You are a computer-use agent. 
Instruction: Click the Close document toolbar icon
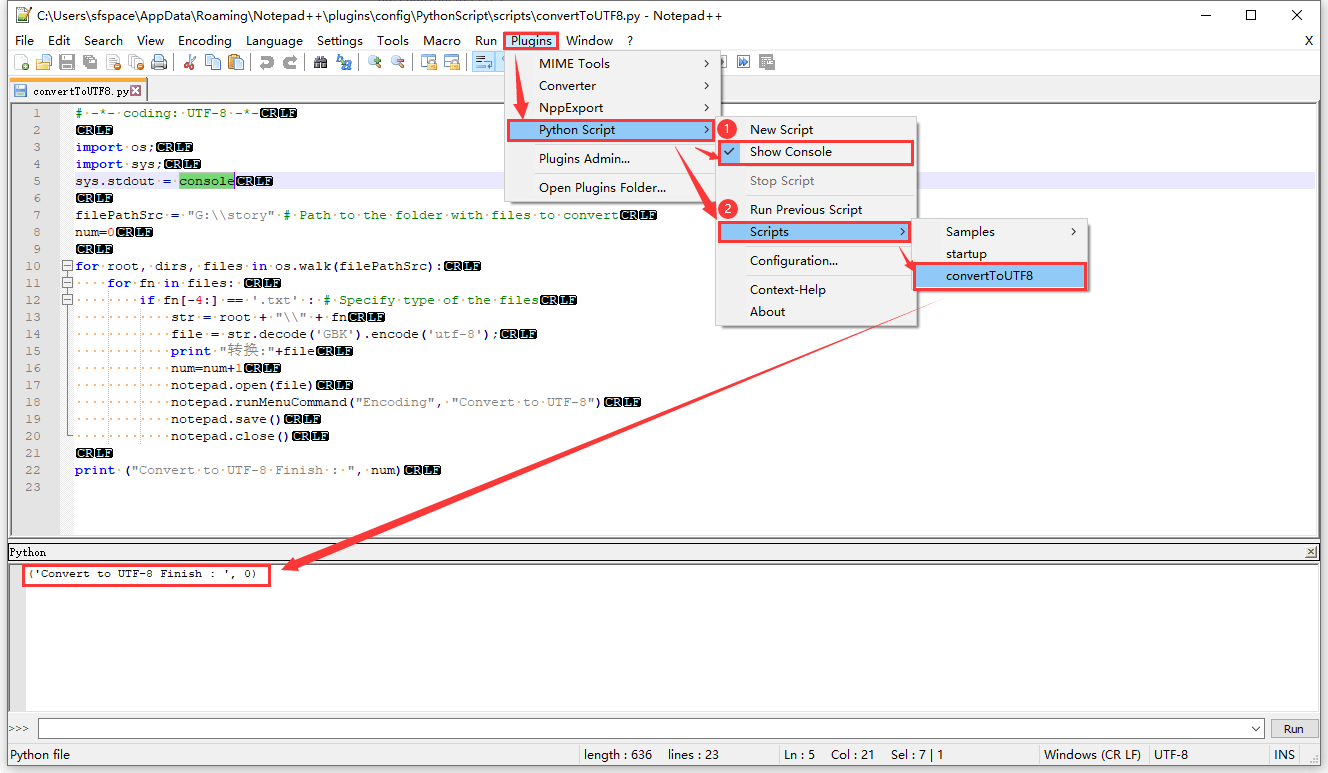(113, 62)
